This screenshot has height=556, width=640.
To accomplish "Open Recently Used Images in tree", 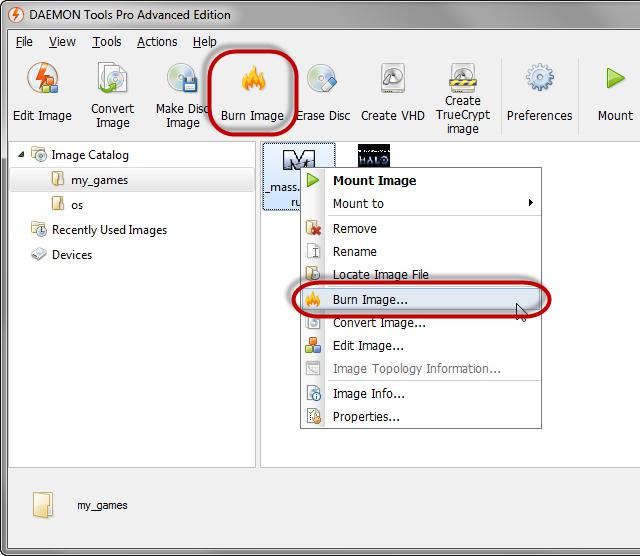I will click(109, 230).
